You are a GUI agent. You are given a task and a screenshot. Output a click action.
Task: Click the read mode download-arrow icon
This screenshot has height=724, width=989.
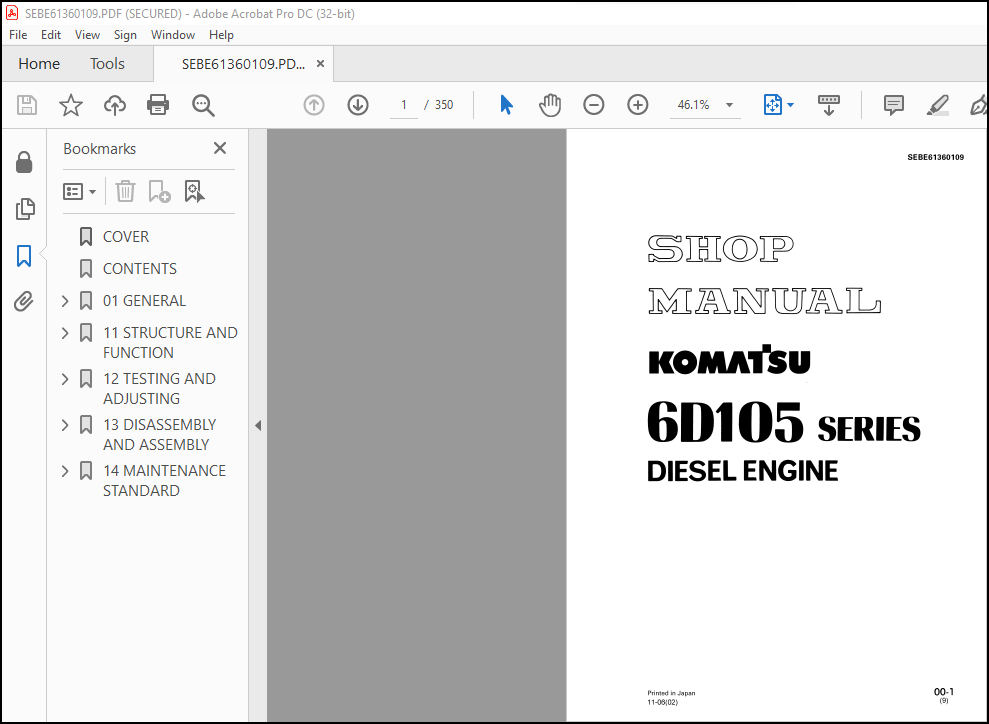pos(829,105)
